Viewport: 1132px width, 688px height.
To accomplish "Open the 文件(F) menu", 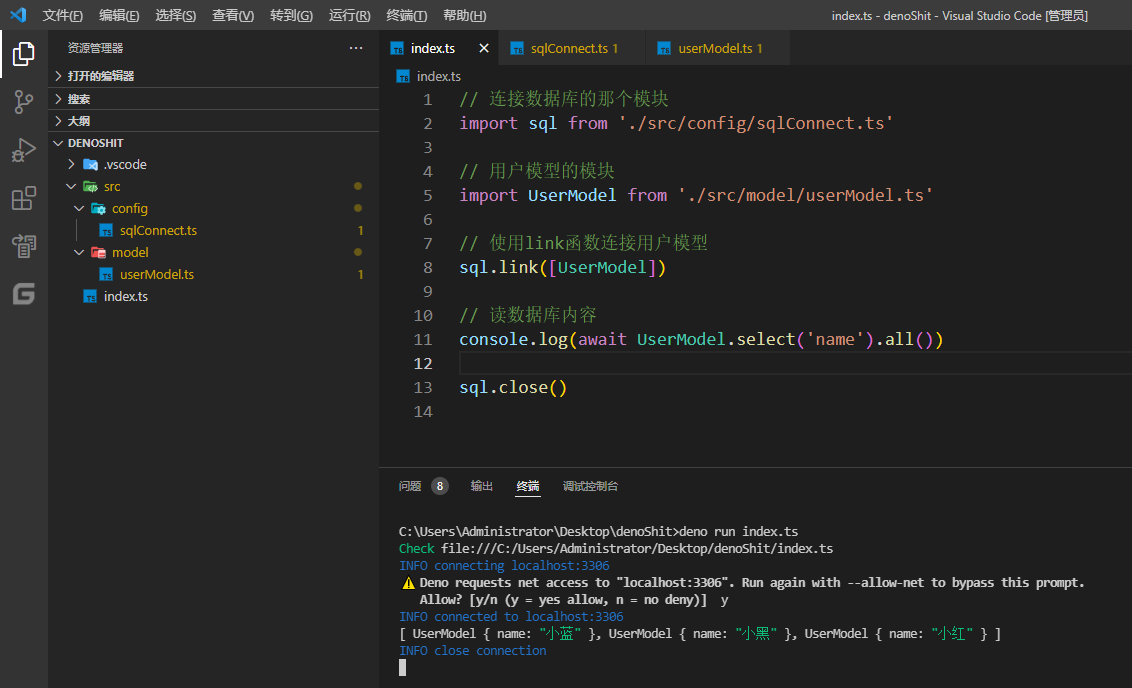I will pyautogui.click(x=62, y=15).
